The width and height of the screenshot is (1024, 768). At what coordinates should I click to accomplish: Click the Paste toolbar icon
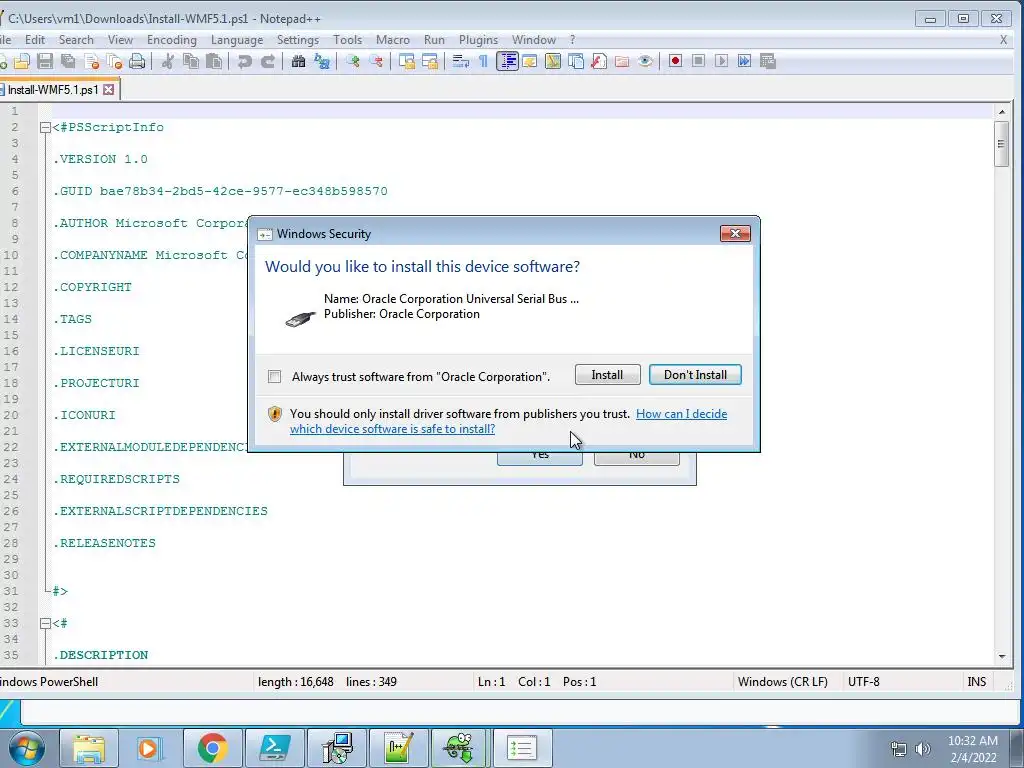tap(214, 61)
